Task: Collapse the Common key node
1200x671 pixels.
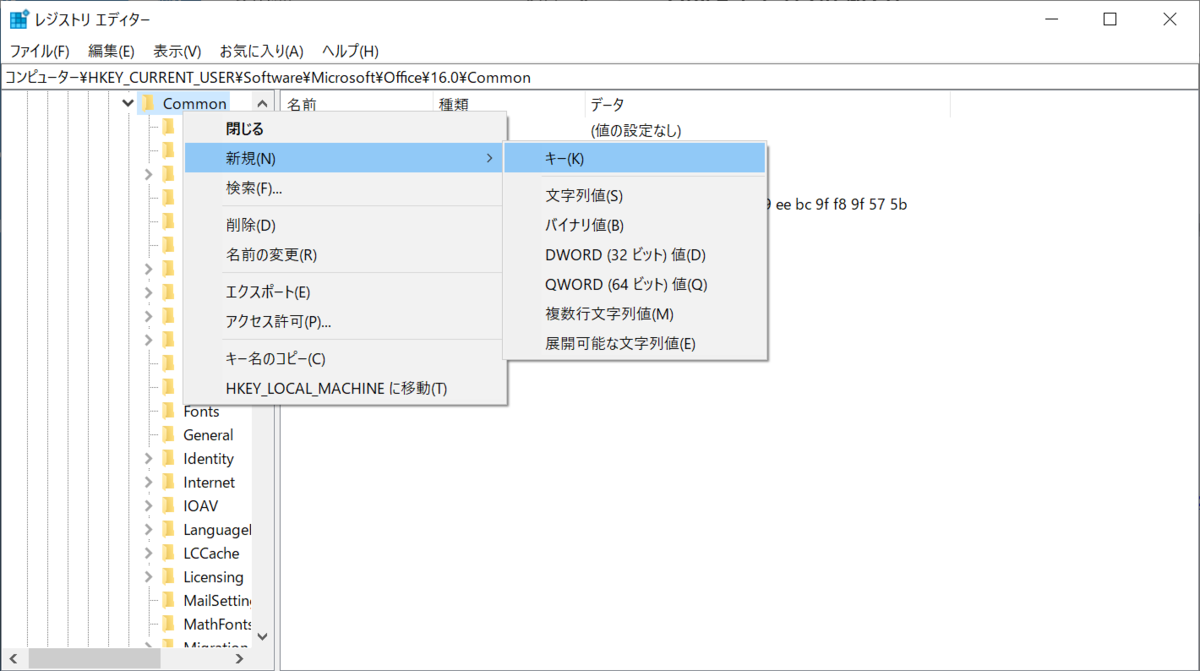Action: (128, 103)
